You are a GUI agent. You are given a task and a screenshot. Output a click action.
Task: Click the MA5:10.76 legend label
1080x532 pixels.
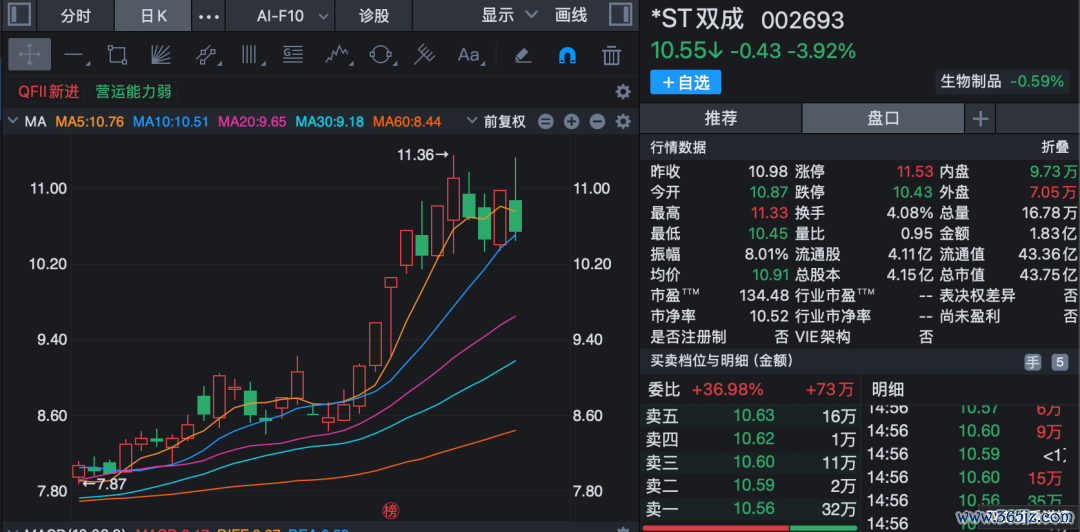click(90, 122)
